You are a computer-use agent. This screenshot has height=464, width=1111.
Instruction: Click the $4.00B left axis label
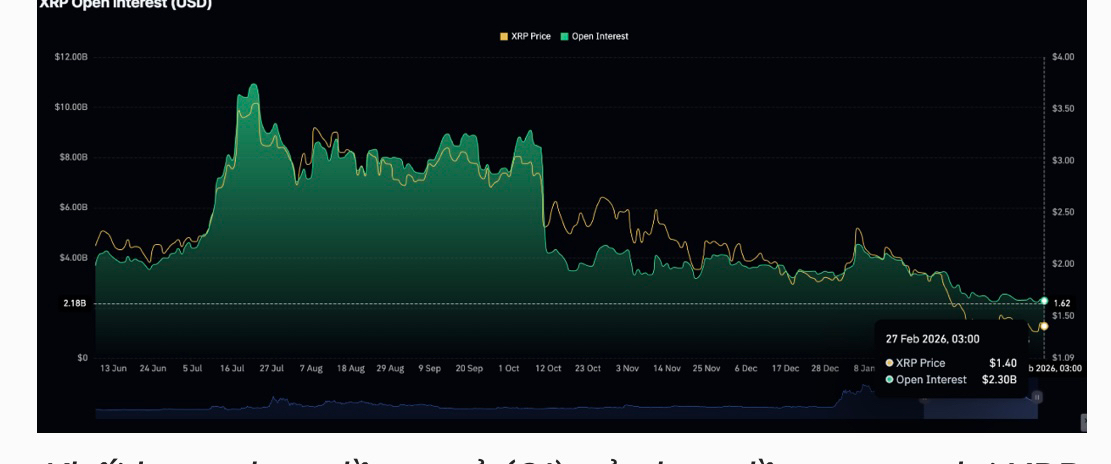point(72,258)
